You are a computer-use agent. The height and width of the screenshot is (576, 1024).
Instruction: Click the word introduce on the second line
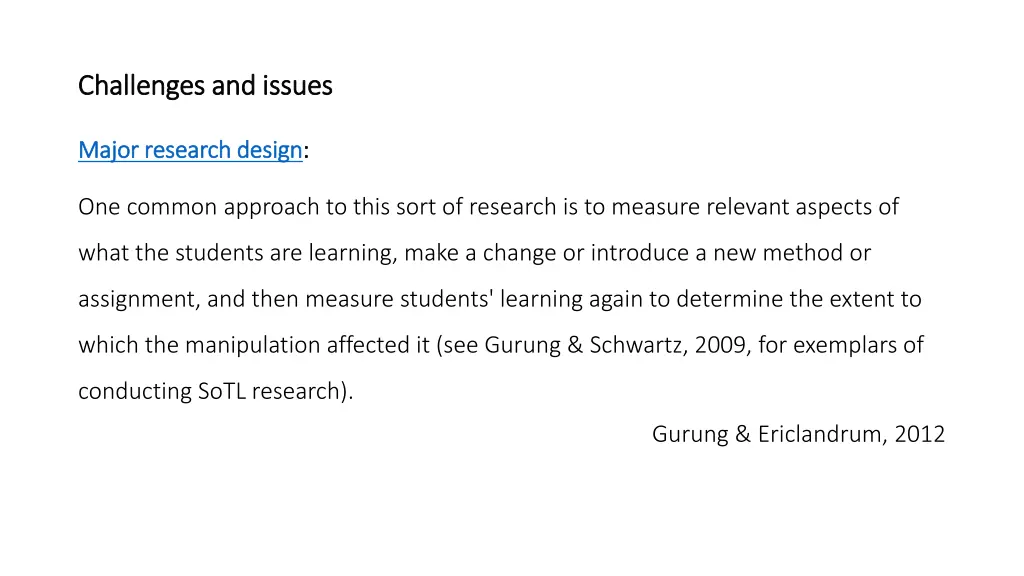[x=639, y=253]
